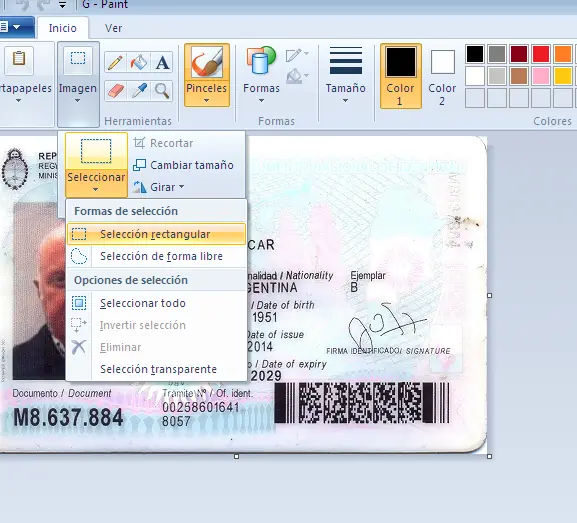The width and height of the screenshot is (577, 523).
Task: Pick the orange color swatch
Action: (563, 54)
